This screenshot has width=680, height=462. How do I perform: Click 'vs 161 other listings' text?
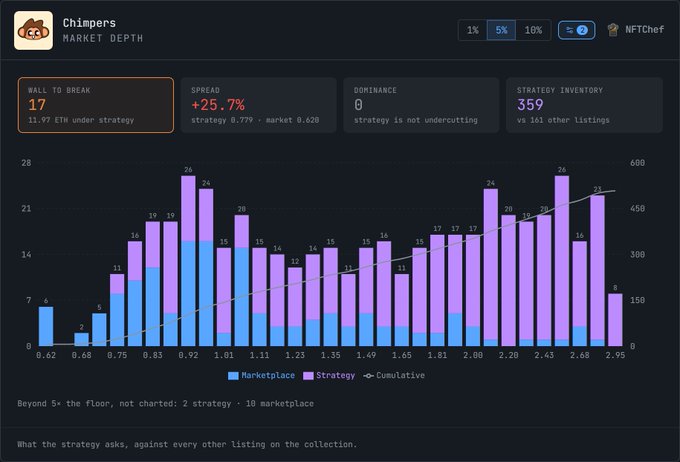pyautogui.click(x=563, y=120)
